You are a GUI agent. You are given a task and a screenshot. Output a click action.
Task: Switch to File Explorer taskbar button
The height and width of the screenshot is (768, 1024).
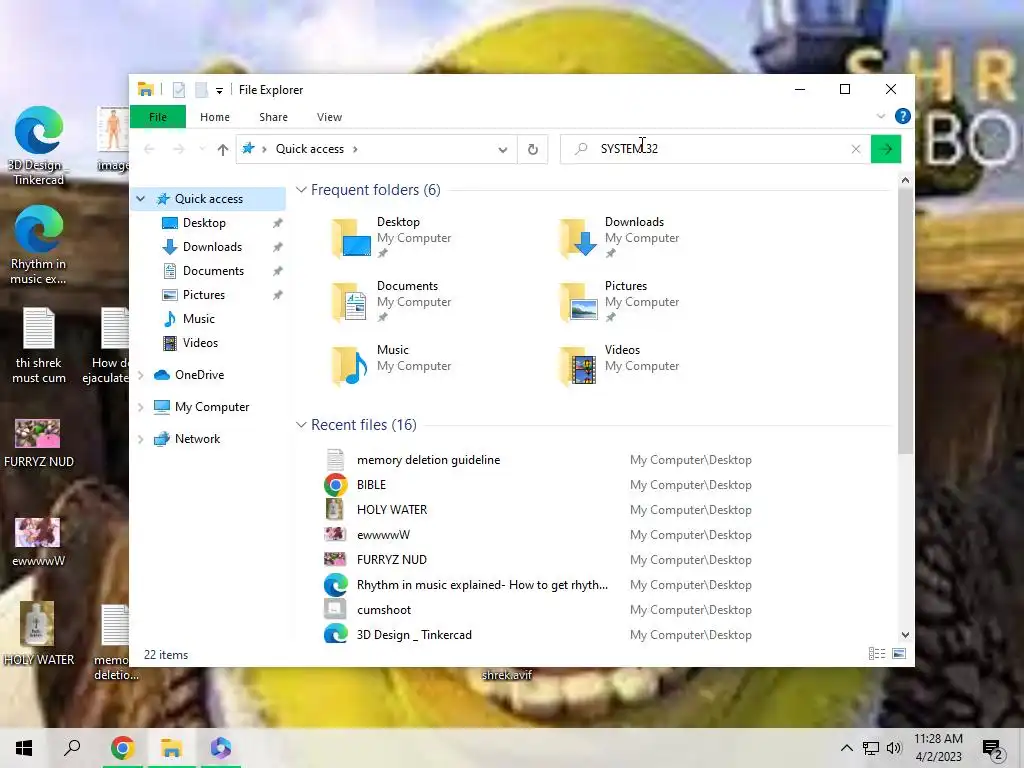point(171,748)
